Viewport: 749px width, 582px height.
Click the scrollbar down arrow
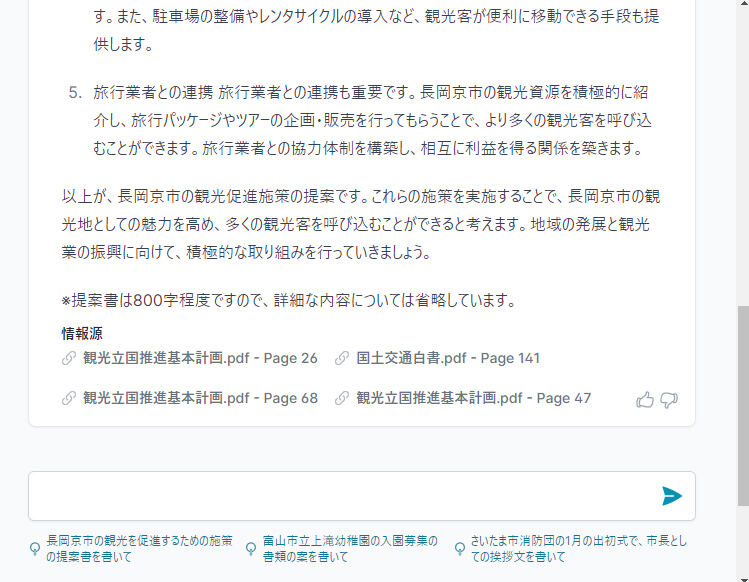point(743,579)
